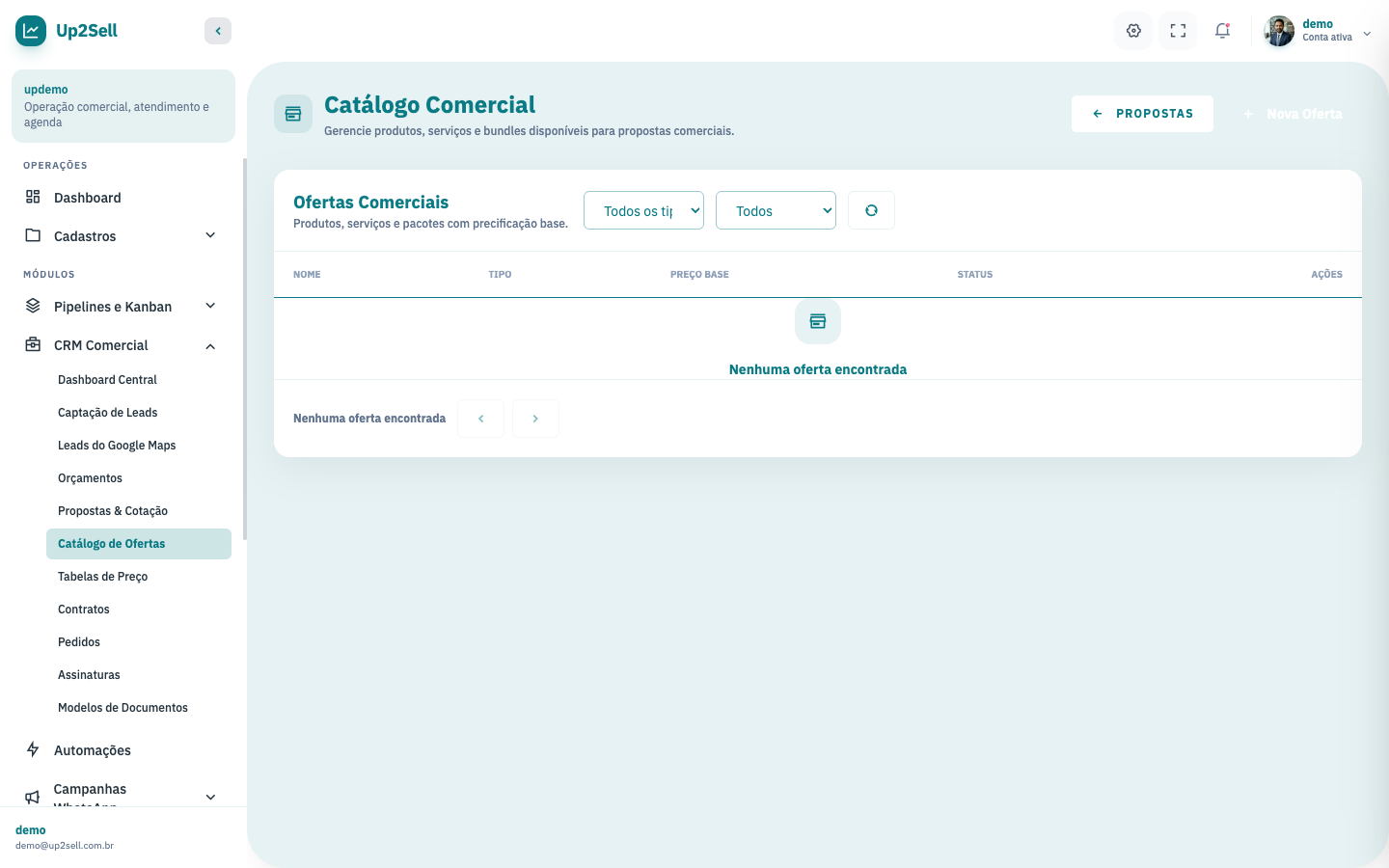Click the Catálogo Comercial header icon
Viewport: 1389px width, 868px height.
(x=293, y=114)
